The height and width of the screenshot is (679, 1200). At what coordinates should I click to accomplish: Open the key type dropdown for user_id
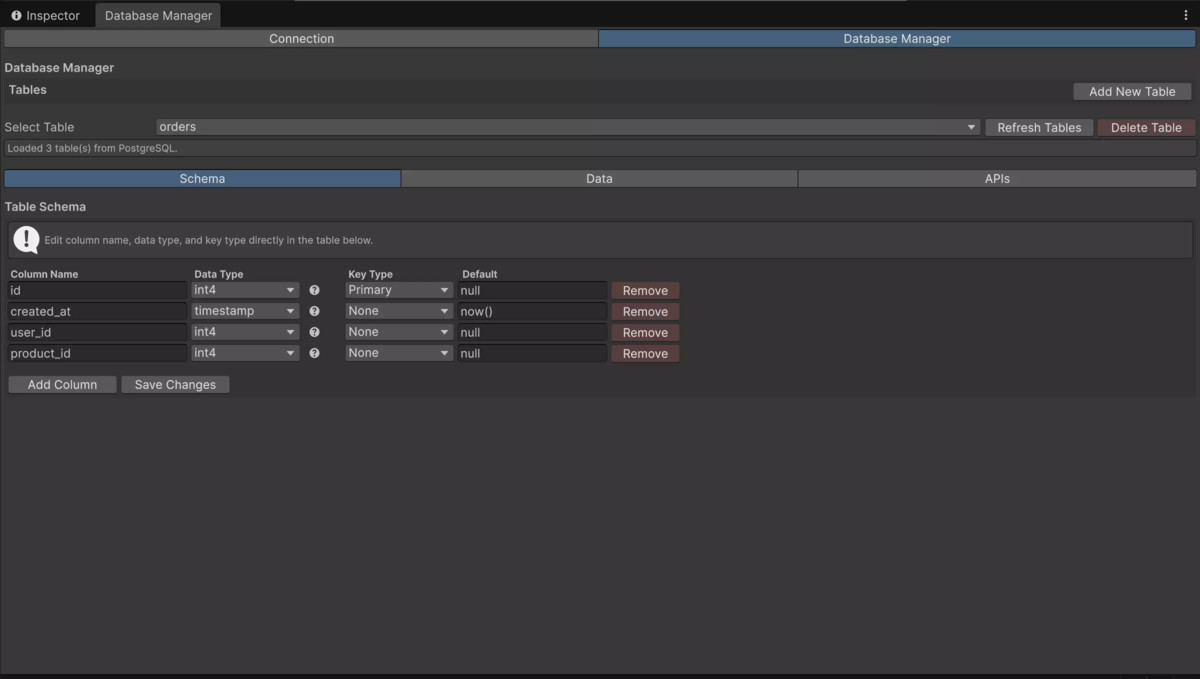click(x=399, y=332)
